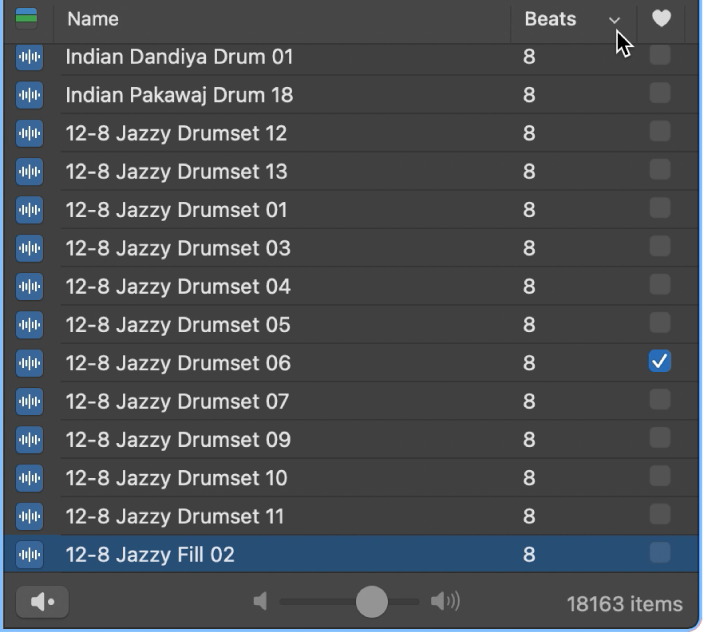The image size is (705, 633).
Task: Toggle Beats column sort order chevron
Action: (614, 20)
